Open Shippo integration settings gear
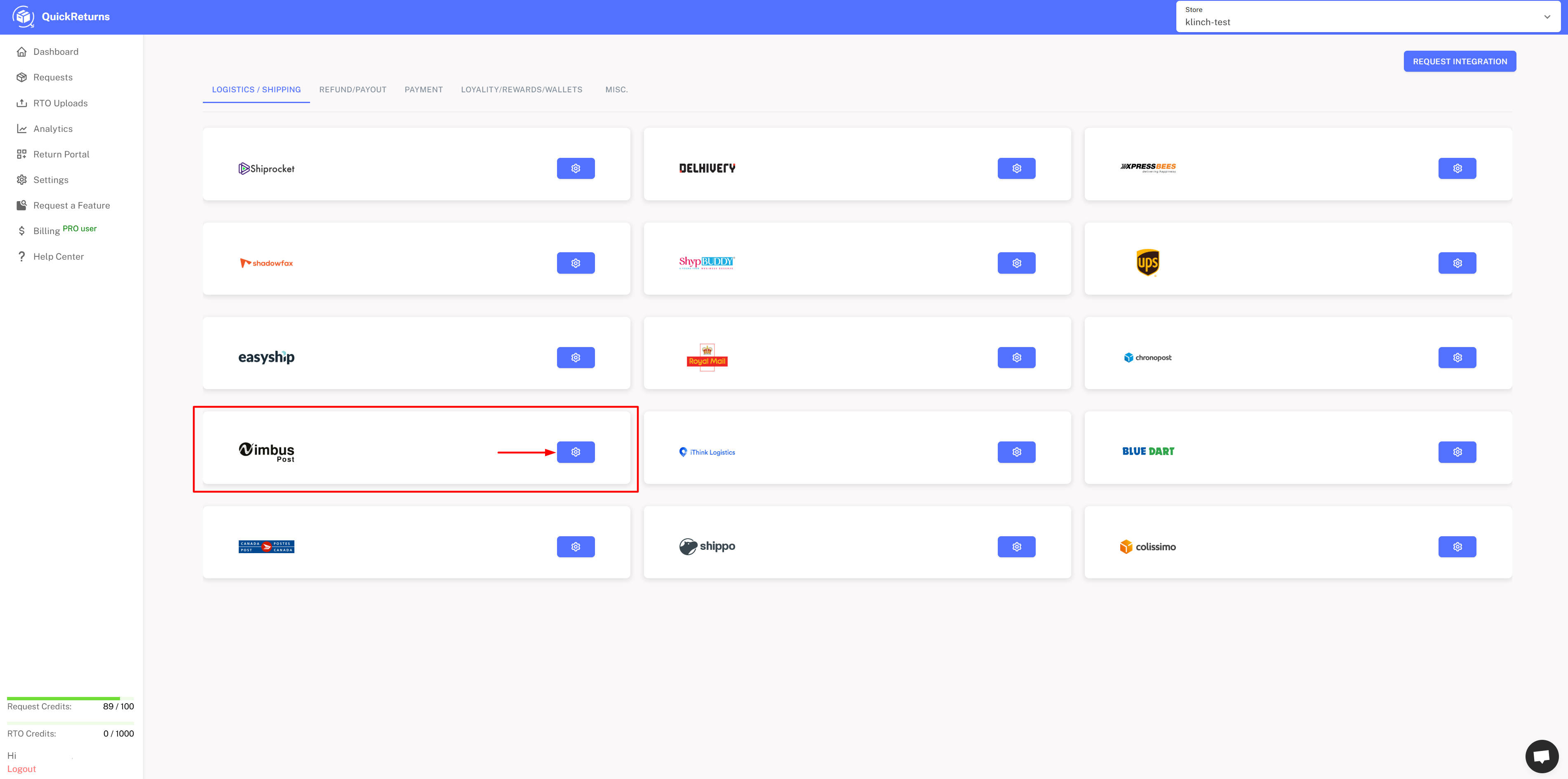This screenshot has height=779, width=1568. [1016, 547]
